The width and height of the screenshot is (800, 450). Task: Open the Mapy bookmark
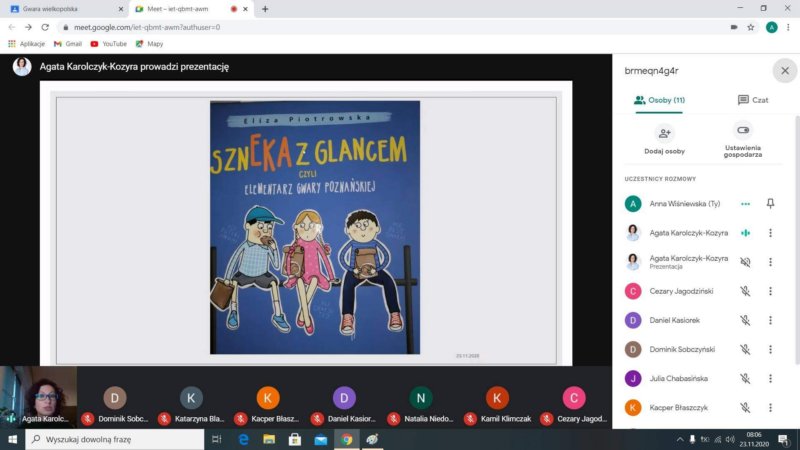pos(149,44)
